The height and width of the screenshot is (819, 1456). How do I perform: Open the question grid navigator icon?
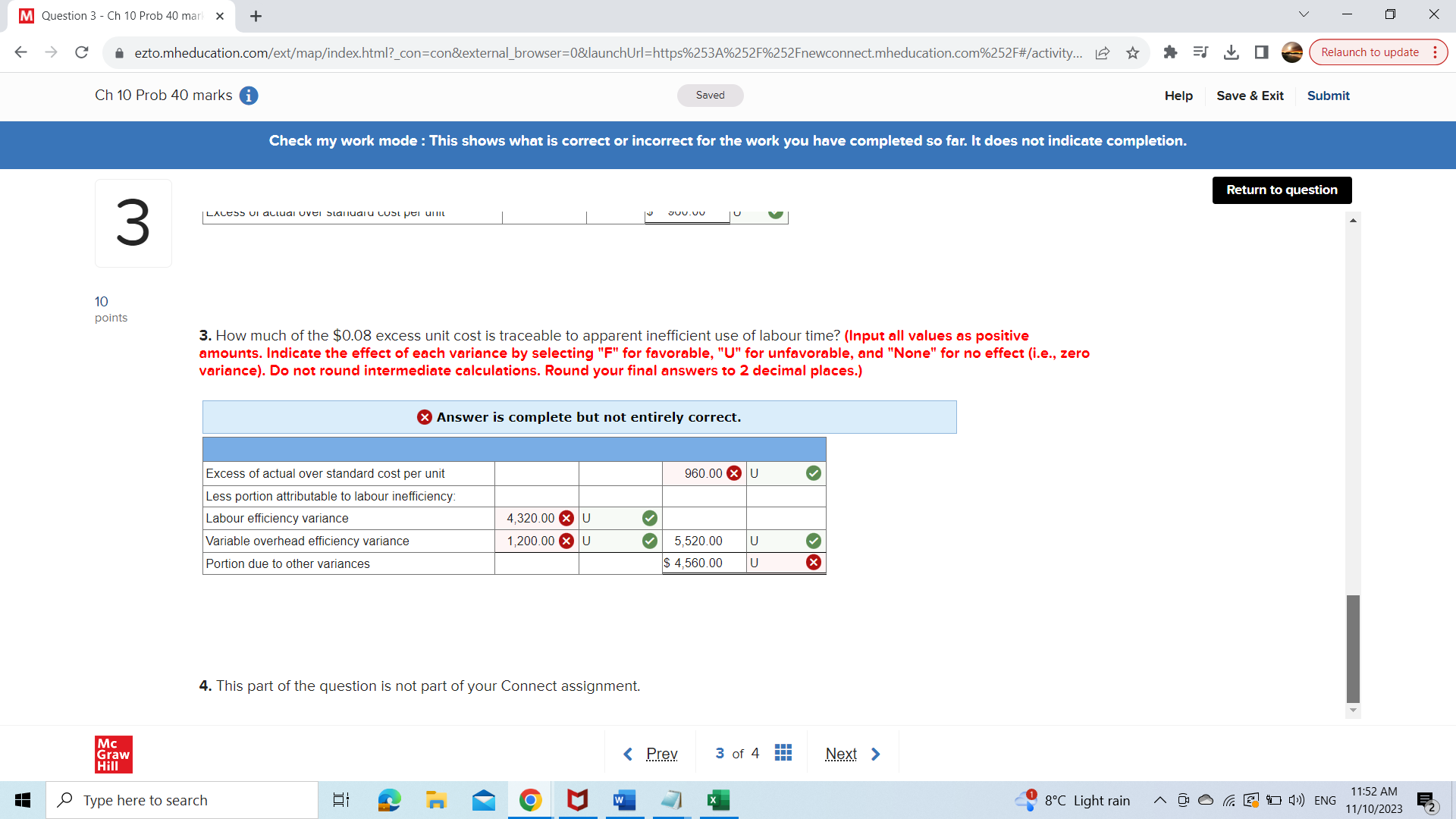[x=783, y=753]
